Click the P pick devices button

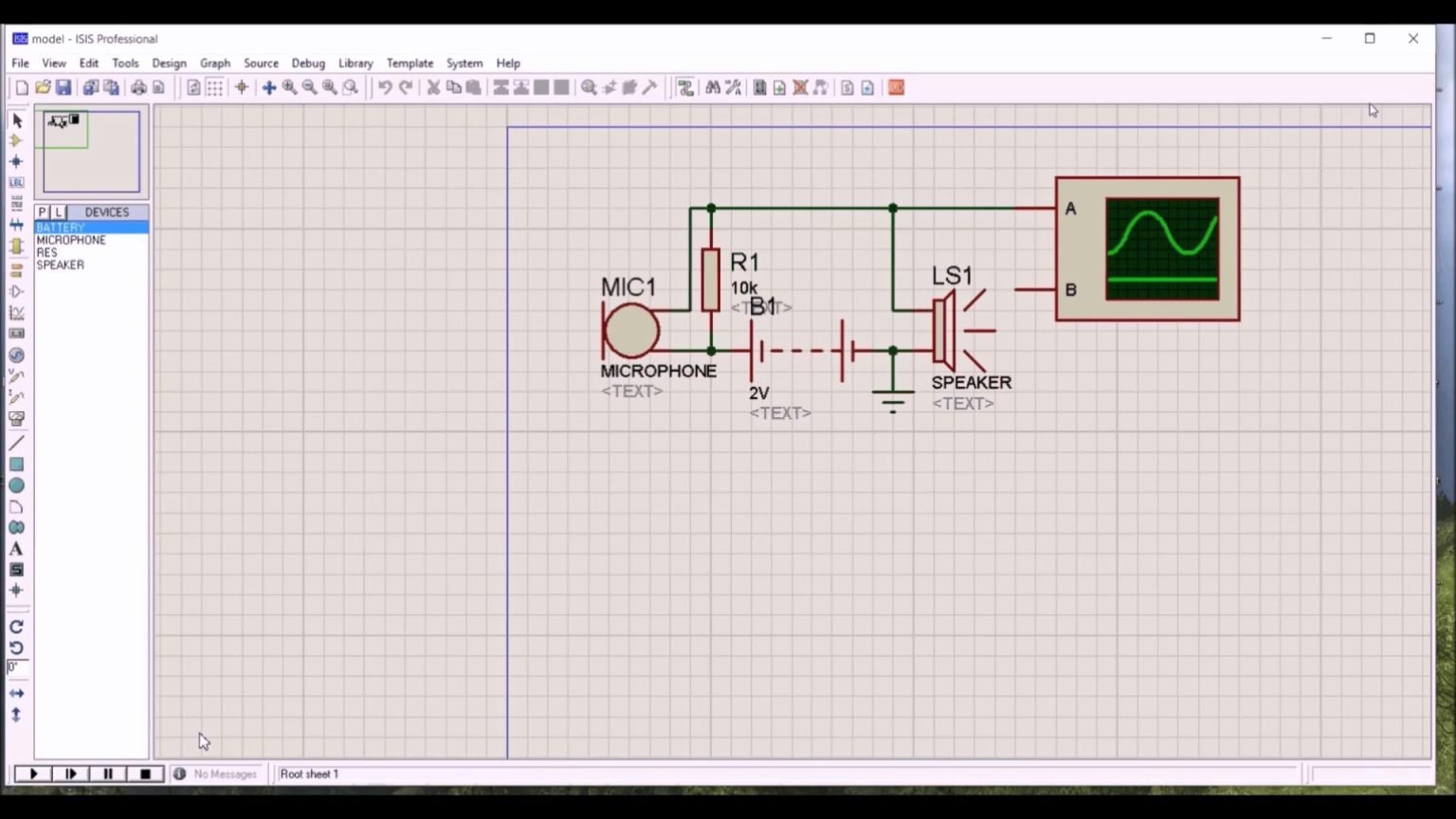[x=42, y=212]
